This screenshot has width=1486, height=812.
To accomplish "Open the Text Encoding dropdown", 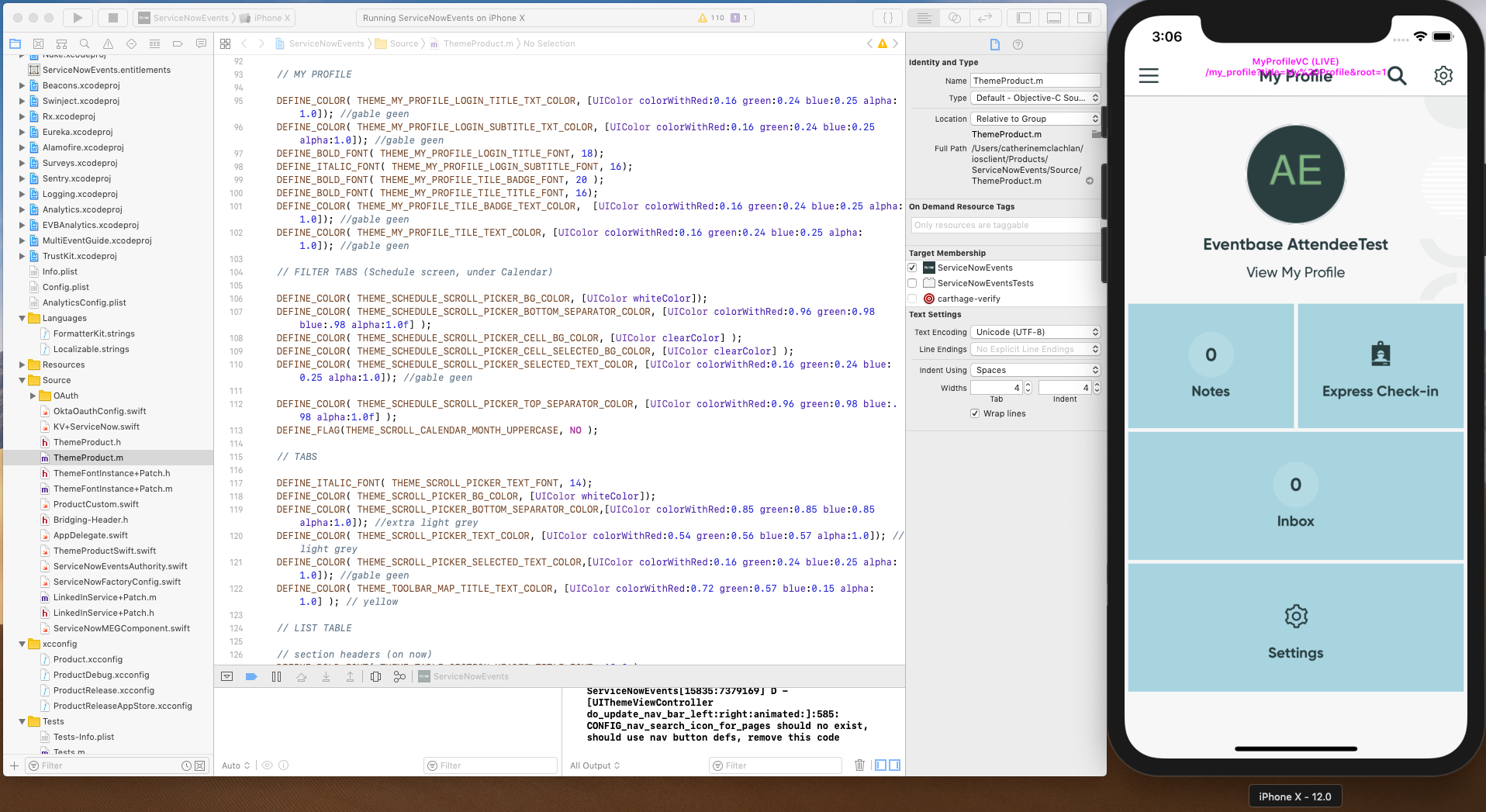I will click(1036, 332).
